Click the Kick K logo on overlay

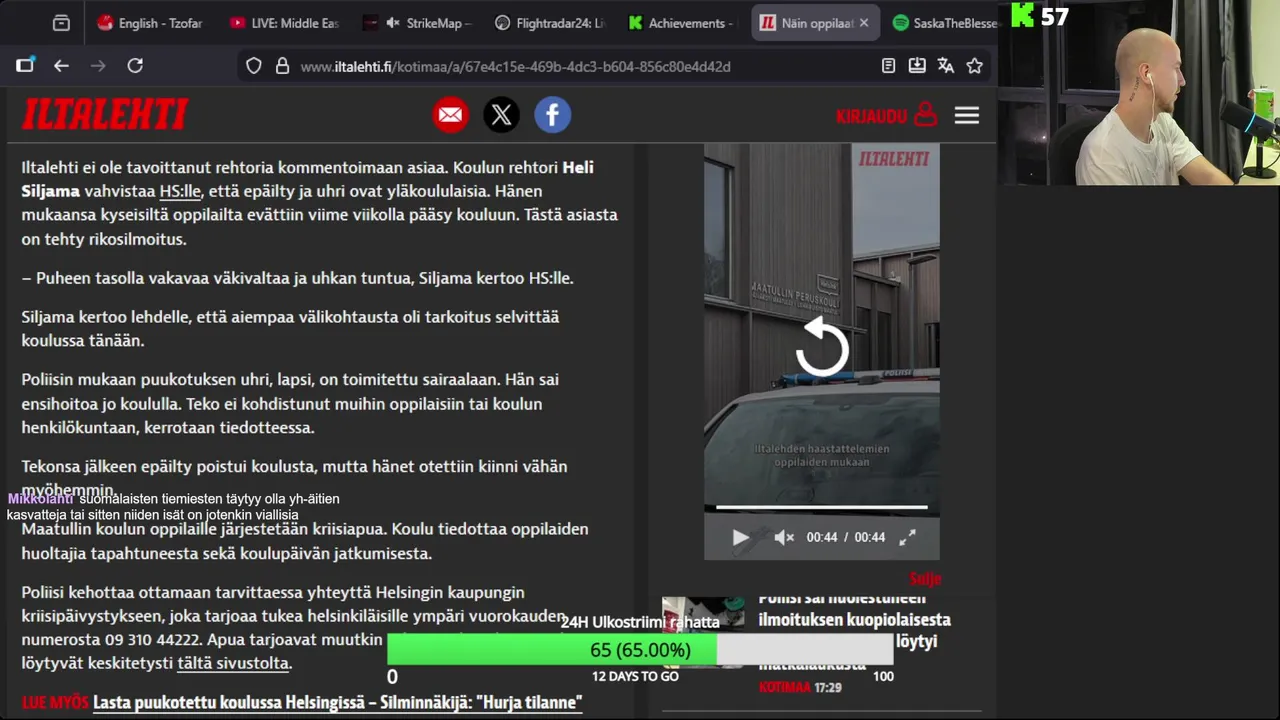(x=1023, y=15)
